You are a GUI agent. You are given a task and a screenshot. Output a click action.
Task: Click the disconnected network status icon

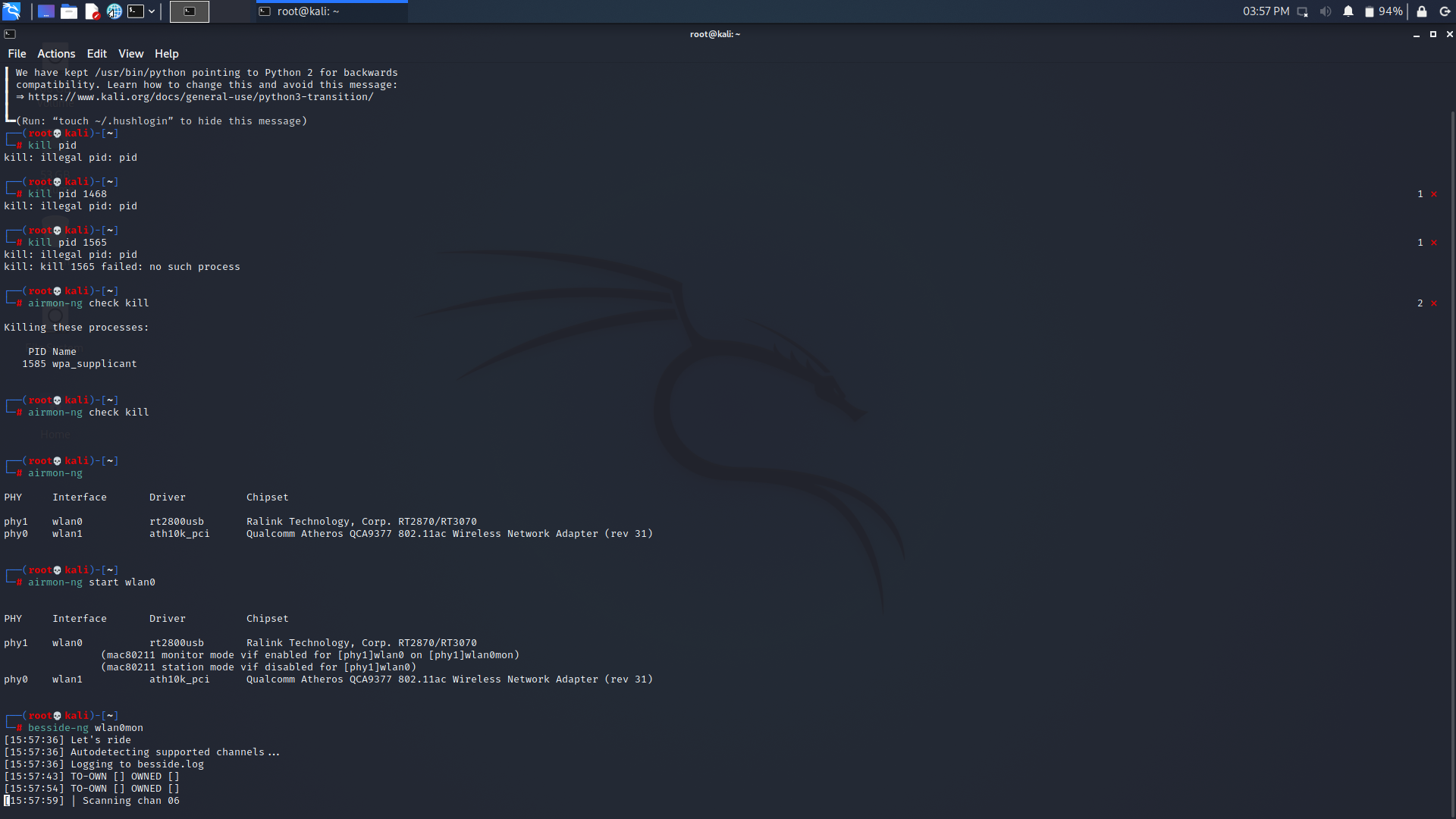tap(1303, 11)
